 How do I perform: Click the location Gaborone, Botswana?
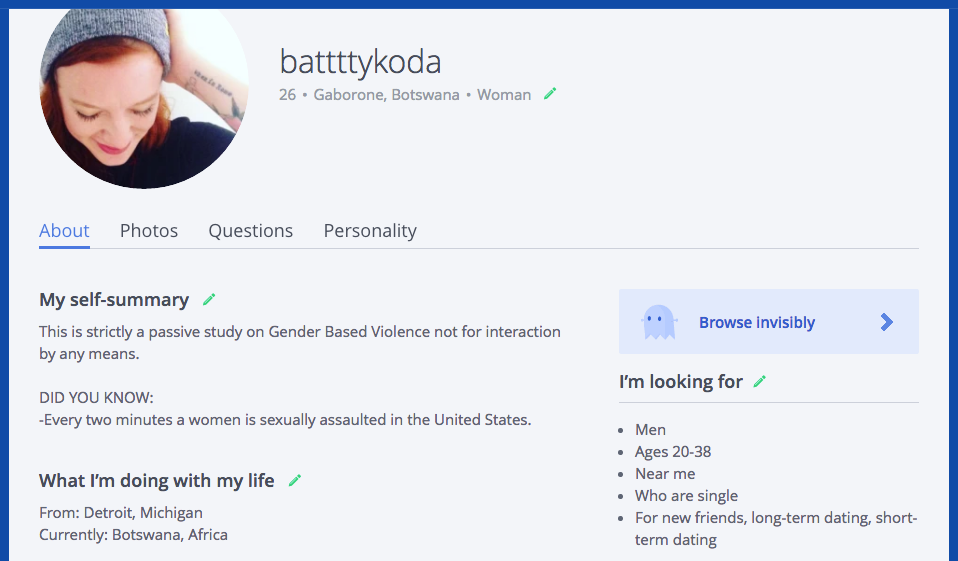pos(386,95)
